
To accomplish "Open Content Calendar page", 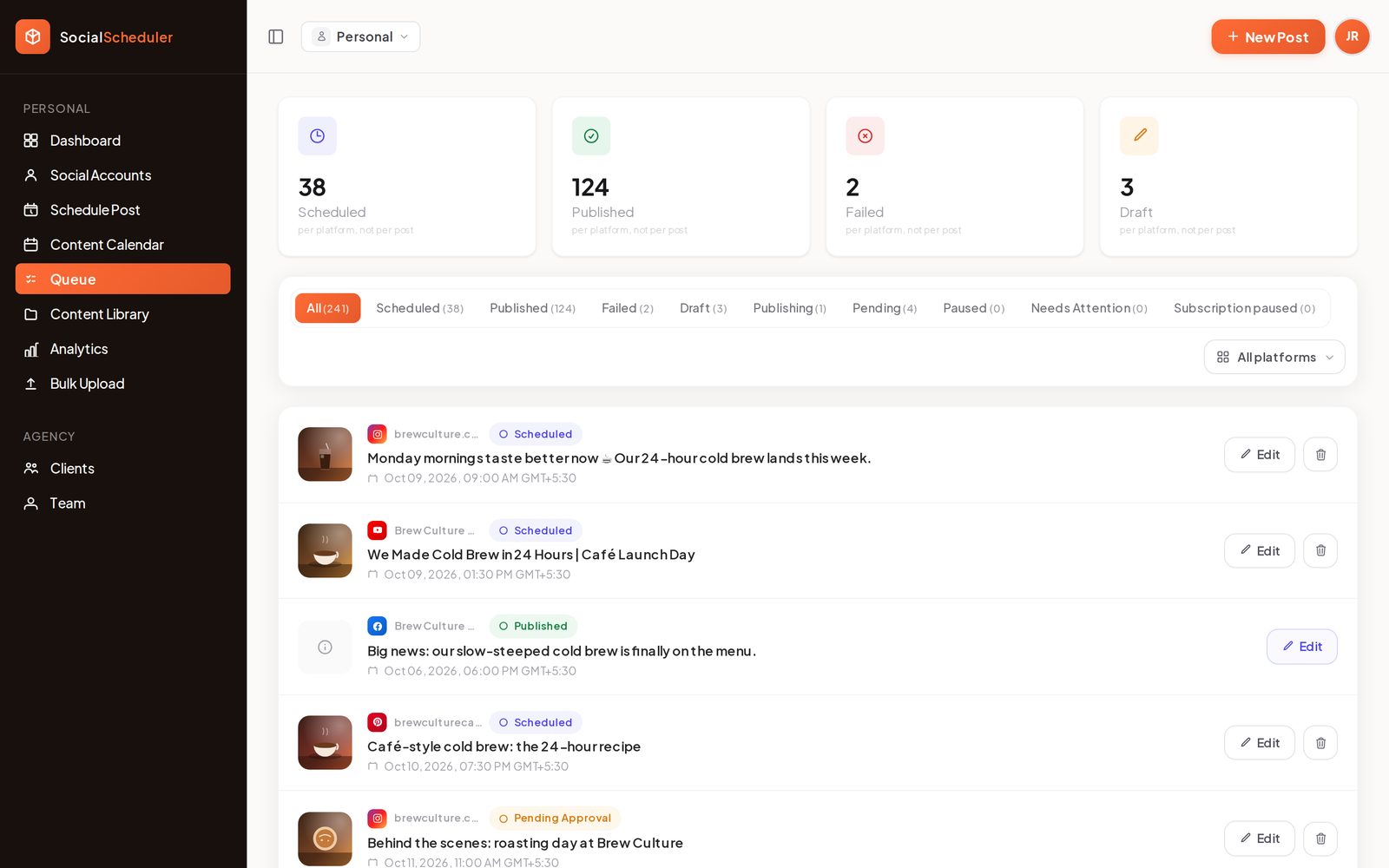I will (x=122, y=245).
